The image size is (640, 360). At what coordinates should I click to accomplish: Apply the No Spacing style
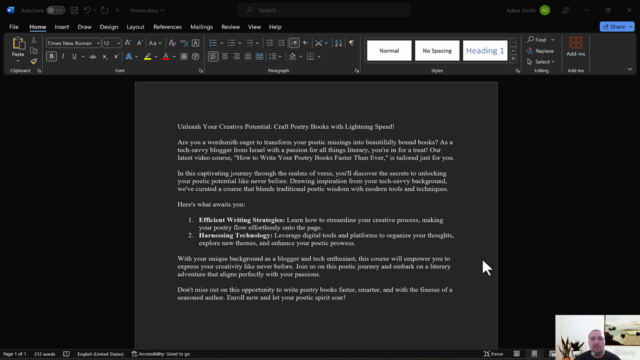click(x=437, y=51)
